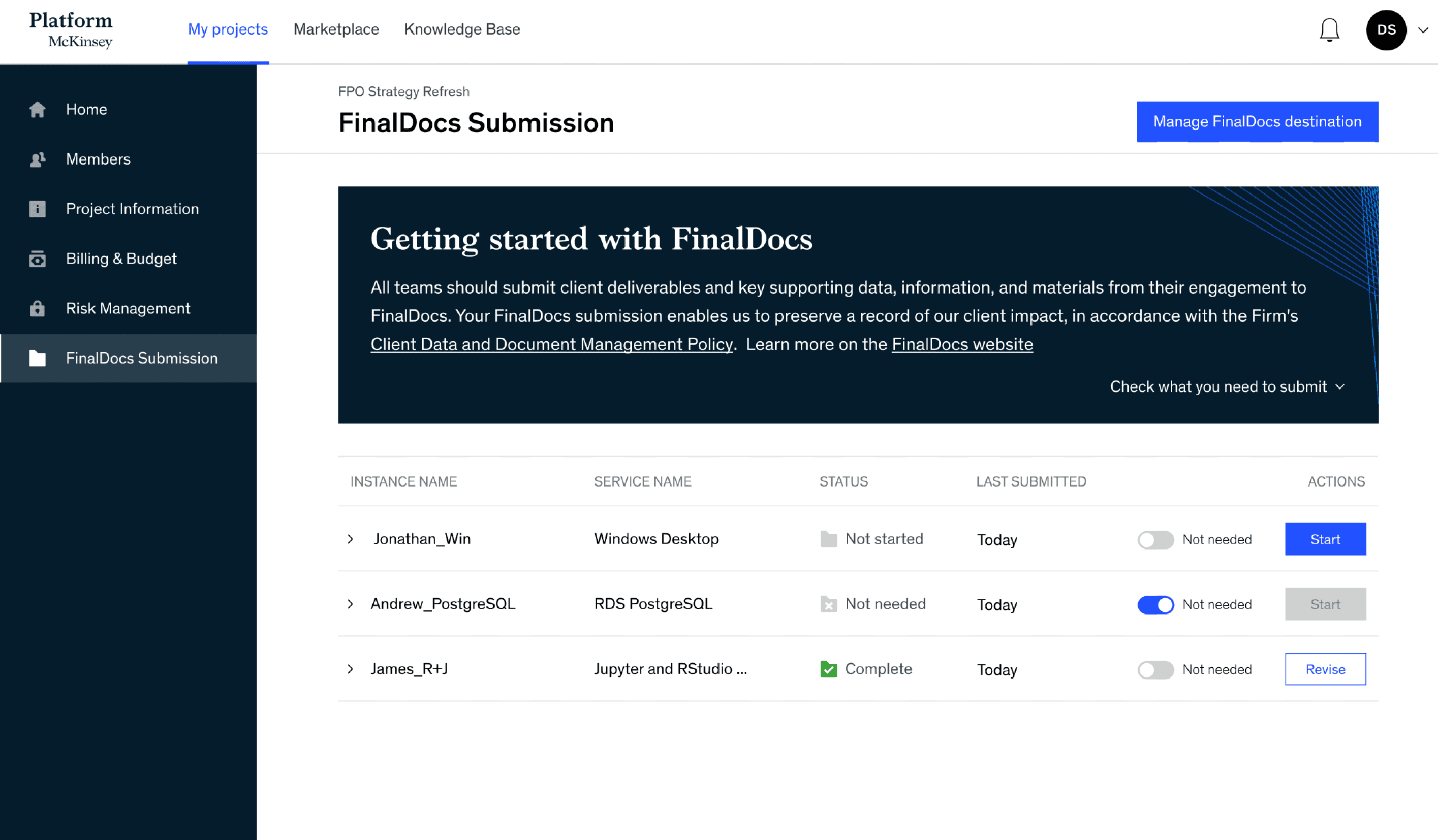Click the Project Information info icon

click(x=38, y=209)
